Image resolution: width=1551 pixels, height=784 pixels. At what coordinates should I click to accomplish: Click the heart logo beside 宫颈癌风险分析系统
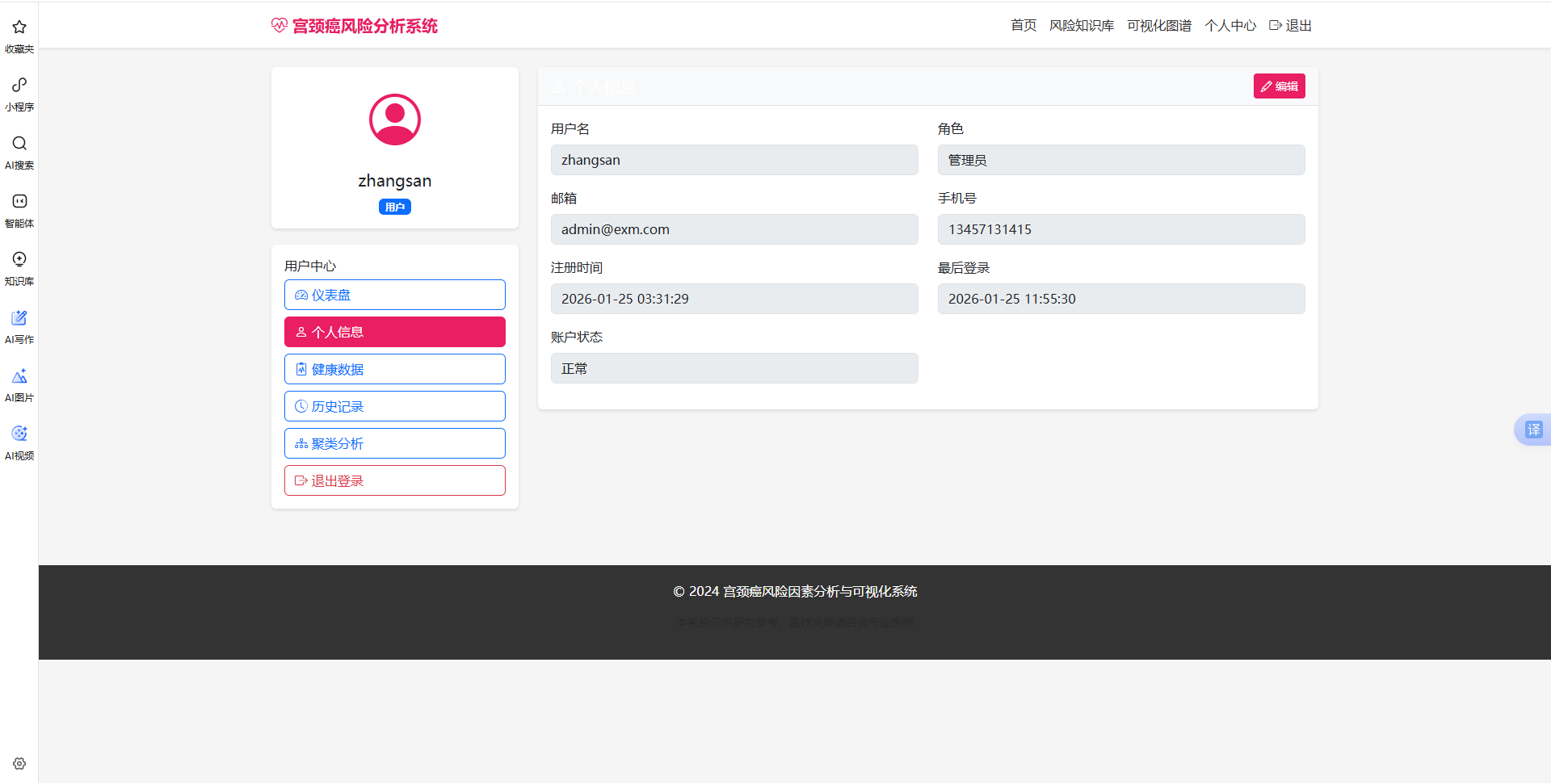pyautogui.click(x=280, y=26)
